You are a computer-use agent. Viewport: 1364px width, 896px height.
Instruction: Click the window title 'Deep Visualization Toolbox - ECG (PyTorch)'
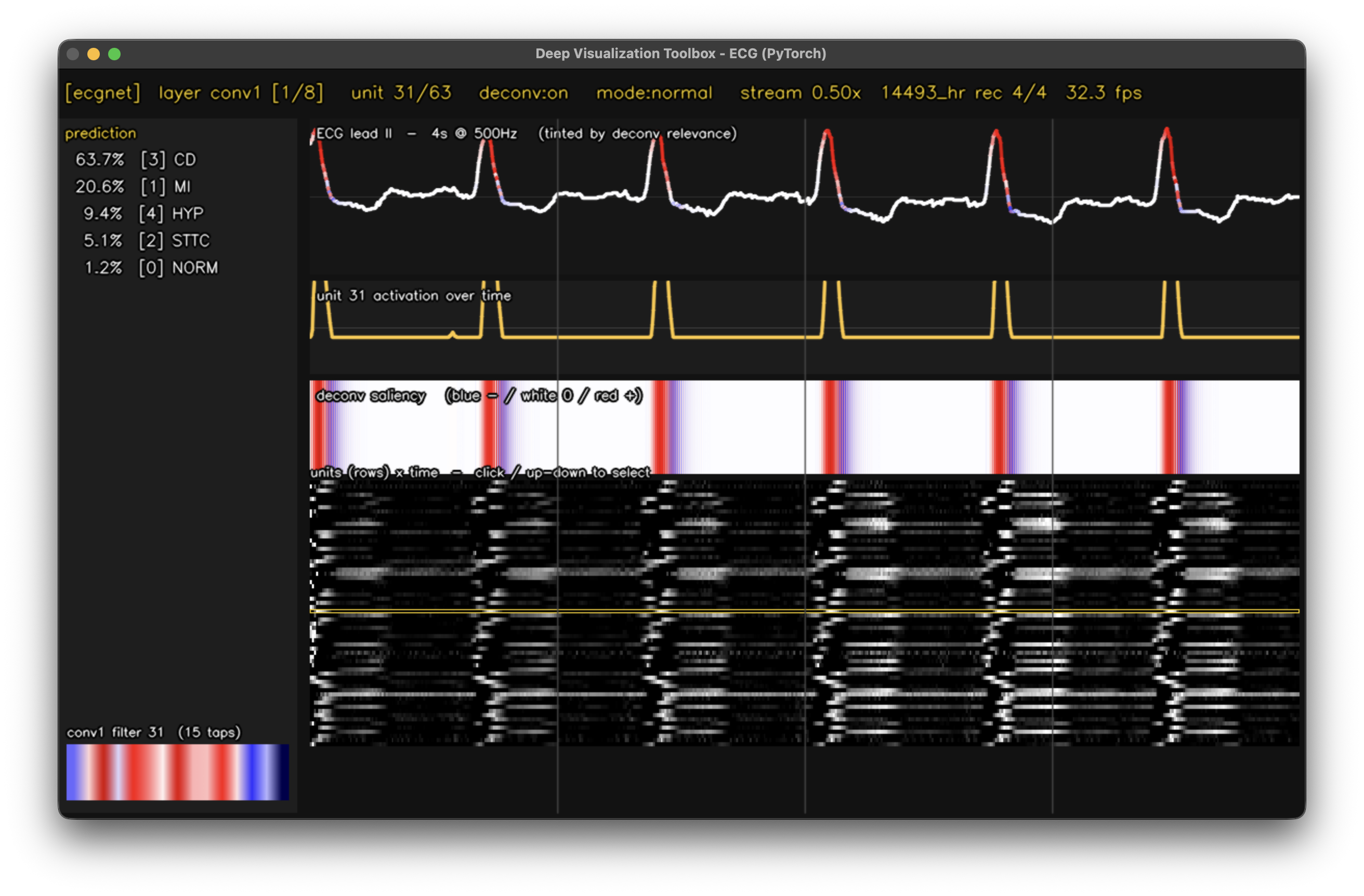tap(681, 54)
